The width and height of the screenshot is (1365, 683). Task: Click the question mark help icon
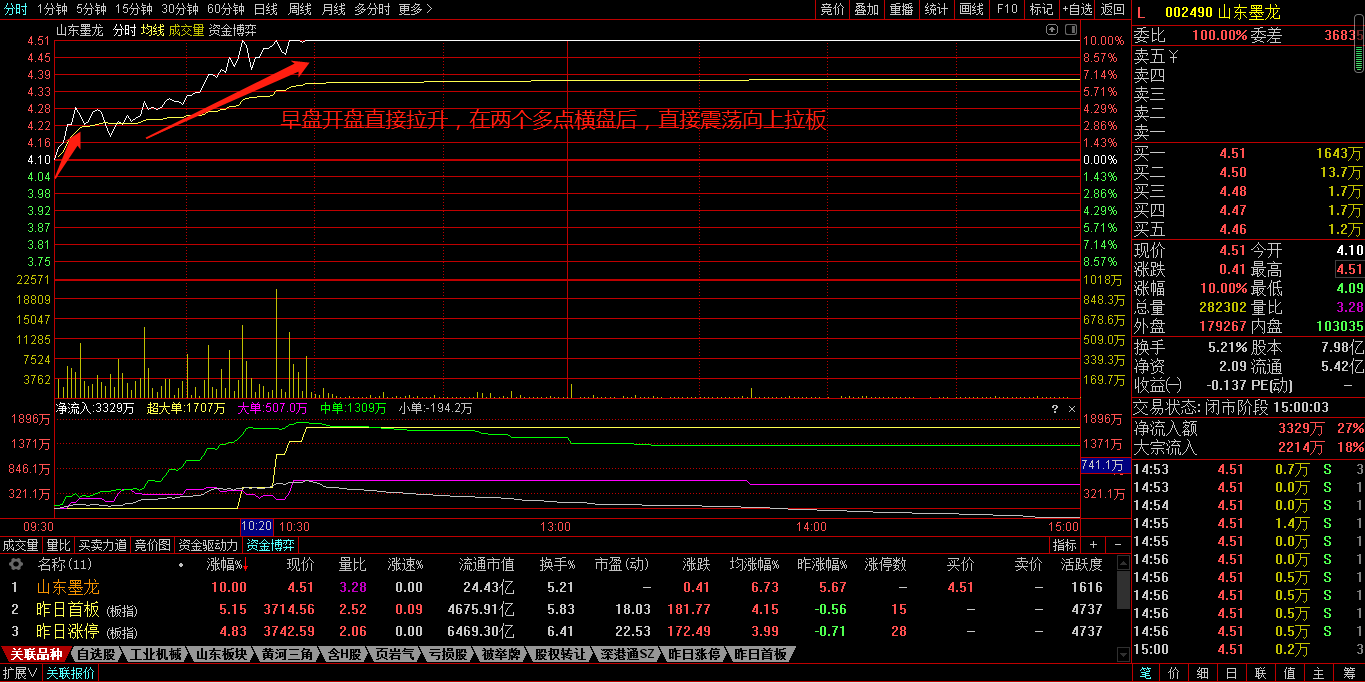[1054, 409]
